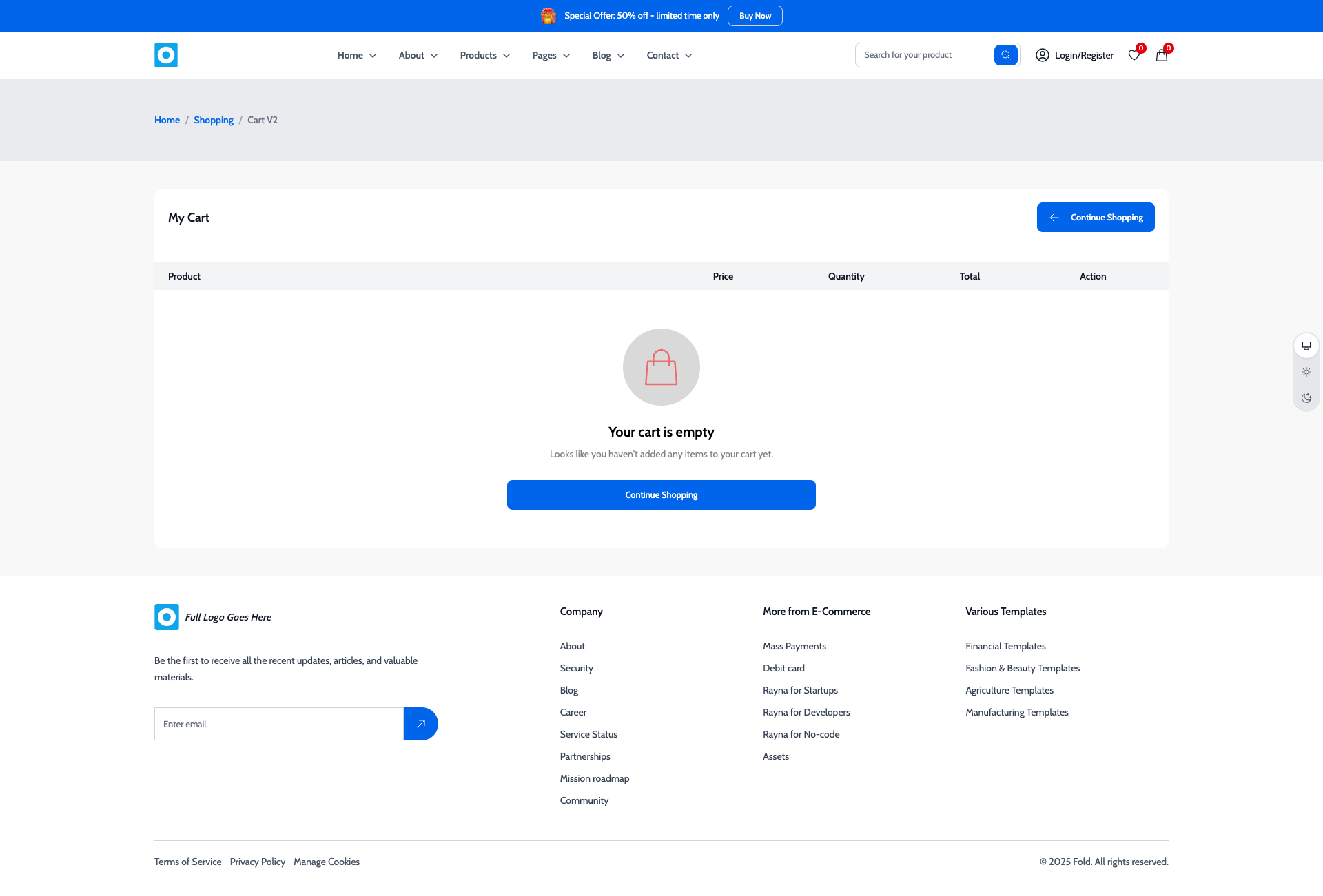This screenshot has width=1323, height=896.
Task: Expand the Pages dropdown menu
Action: point(551,55)
